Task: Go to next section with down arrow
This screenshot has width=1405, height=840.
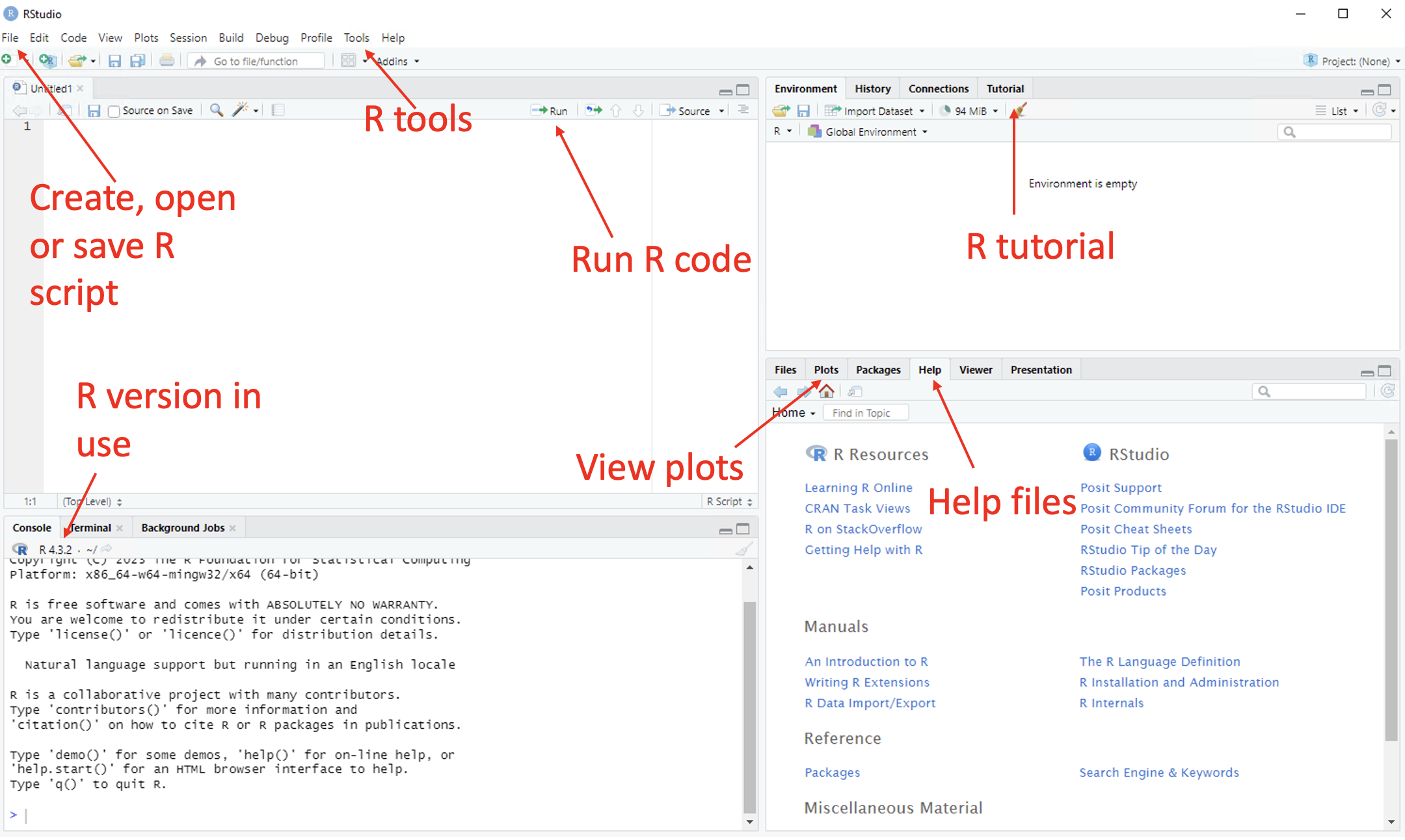Action: (x=639, y=111)
